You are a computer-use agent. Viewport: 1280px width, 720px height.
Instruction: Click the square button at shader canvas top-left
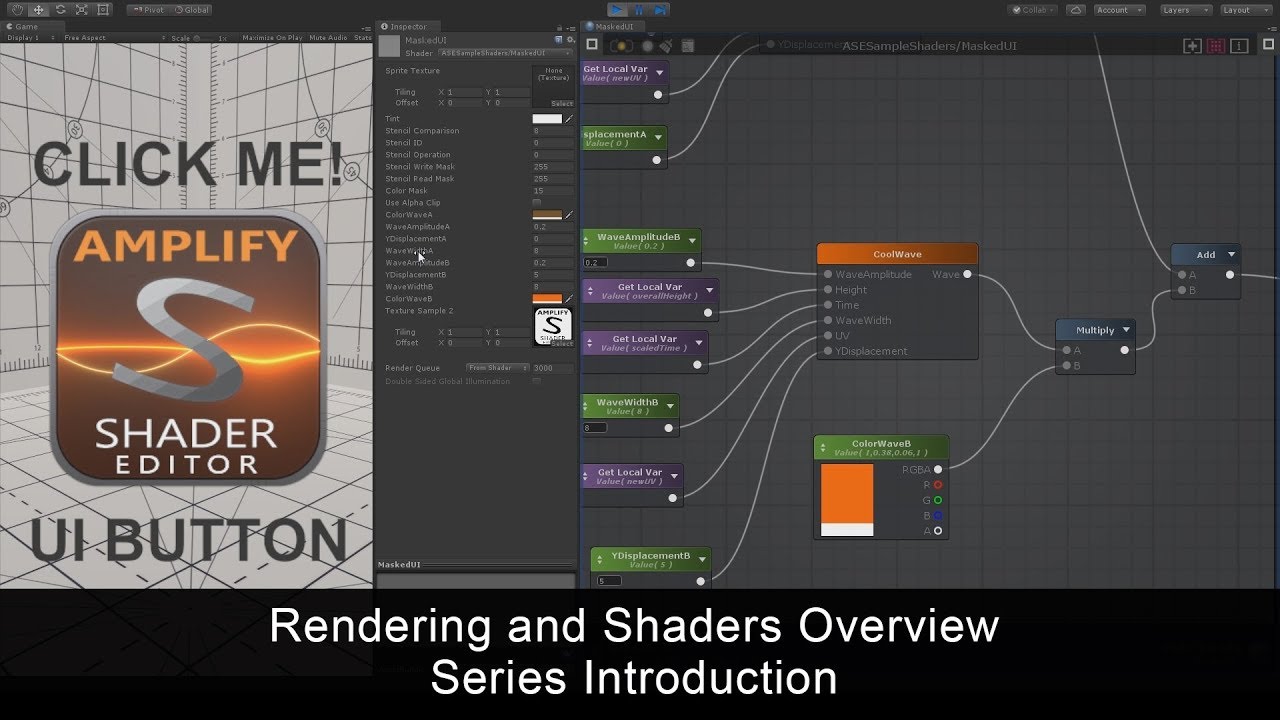(x=592, y=45)
